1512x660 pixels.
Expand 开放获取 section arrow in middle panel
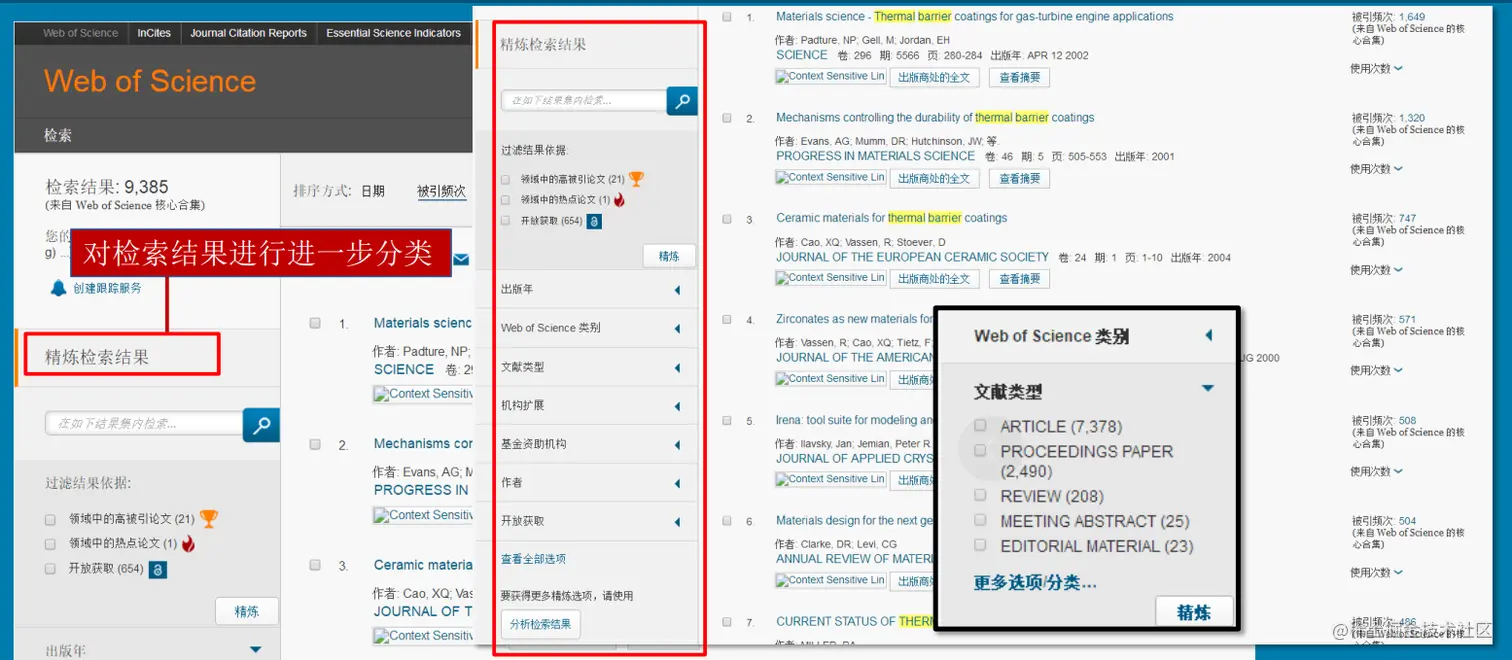[x=677, y=522]
